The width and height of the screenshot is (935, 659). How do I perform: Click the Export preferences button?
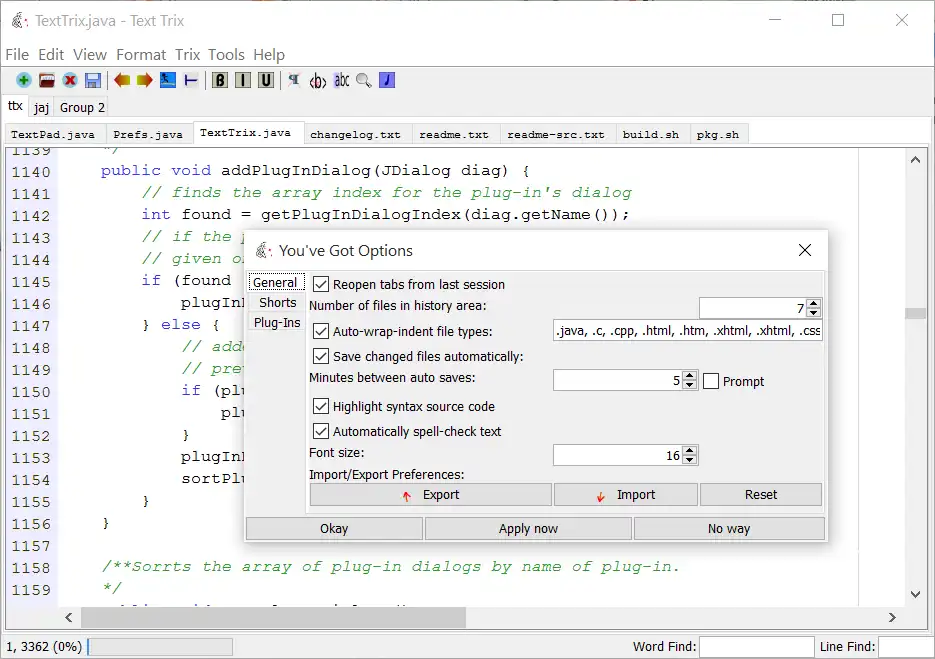(431, 495)
